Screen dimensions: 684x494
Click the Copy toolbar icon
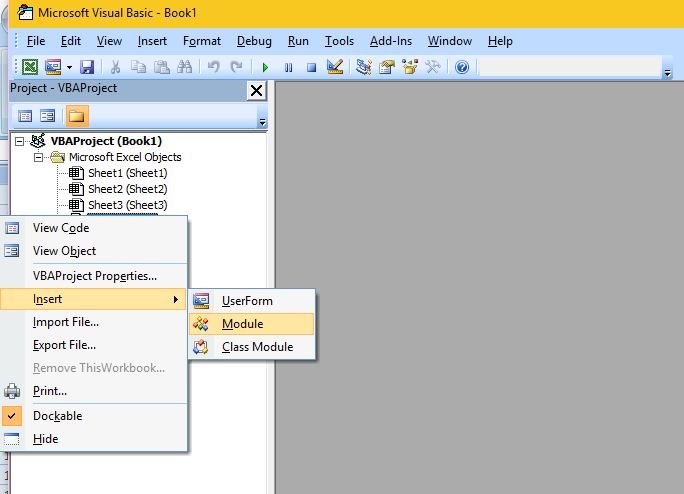pos(139,67)
